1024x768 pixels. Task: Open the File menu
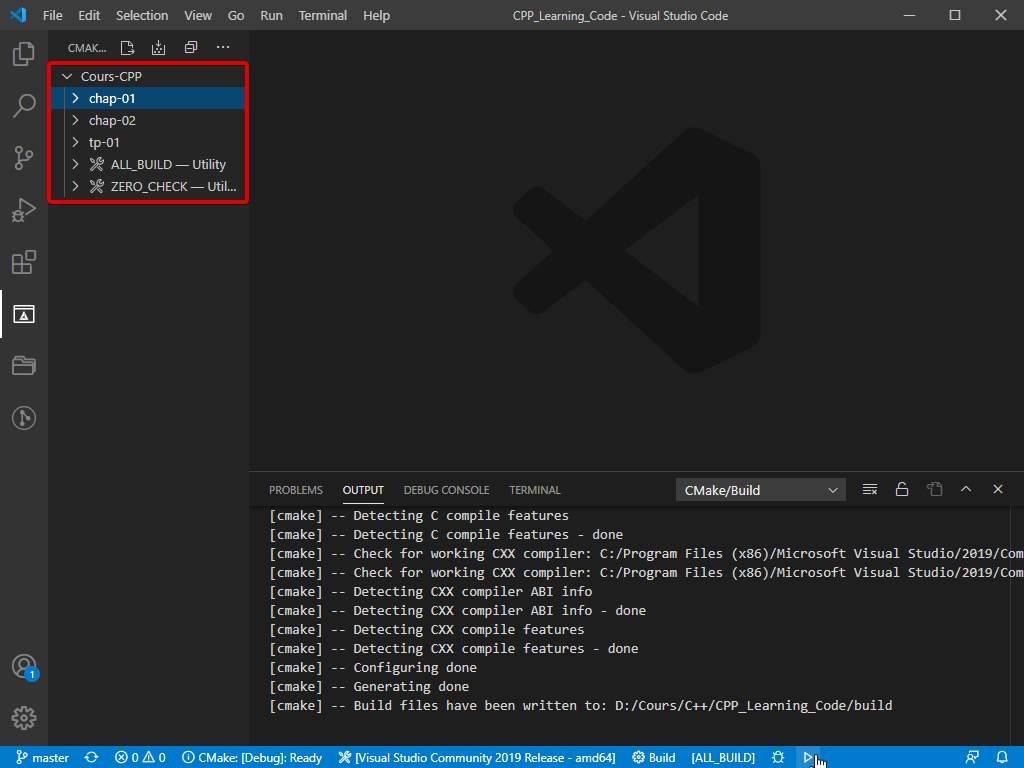(x=53, y=16)
